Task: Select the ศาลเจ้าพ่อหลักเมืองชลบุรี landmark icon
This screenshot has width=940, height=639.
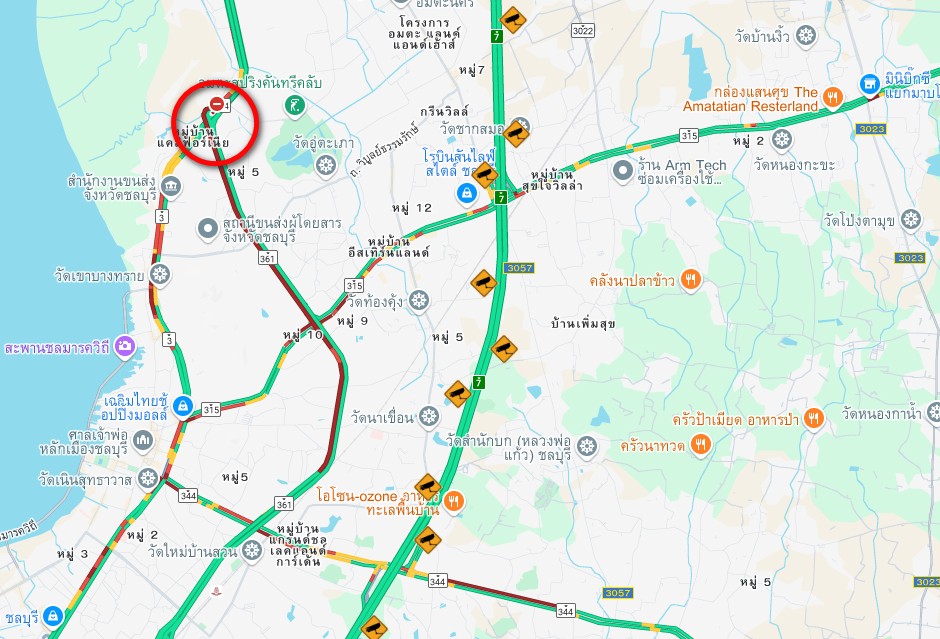Action: tap(143, 441)
